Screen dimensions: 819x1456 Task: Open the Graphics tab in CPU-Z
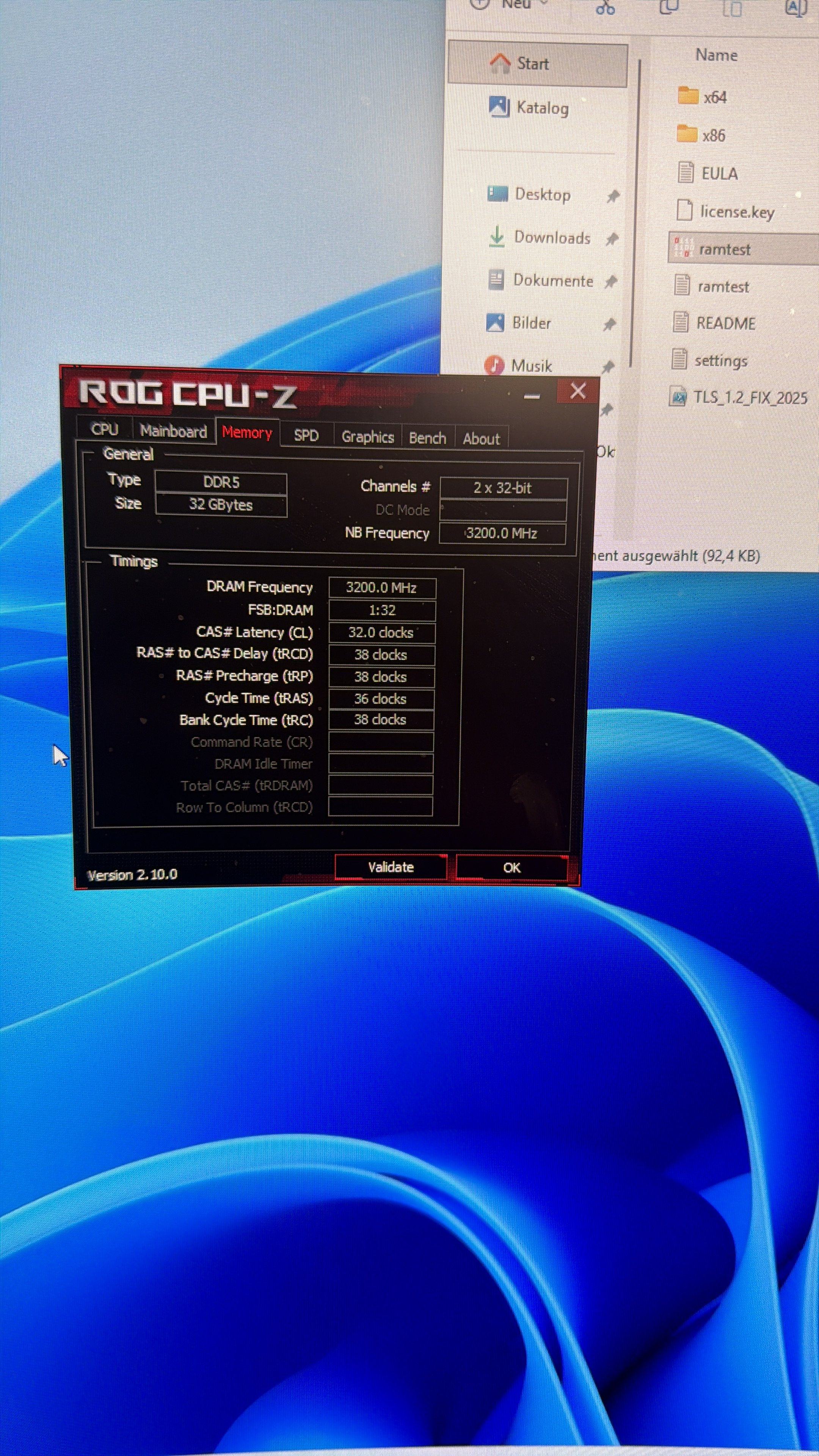367,437
